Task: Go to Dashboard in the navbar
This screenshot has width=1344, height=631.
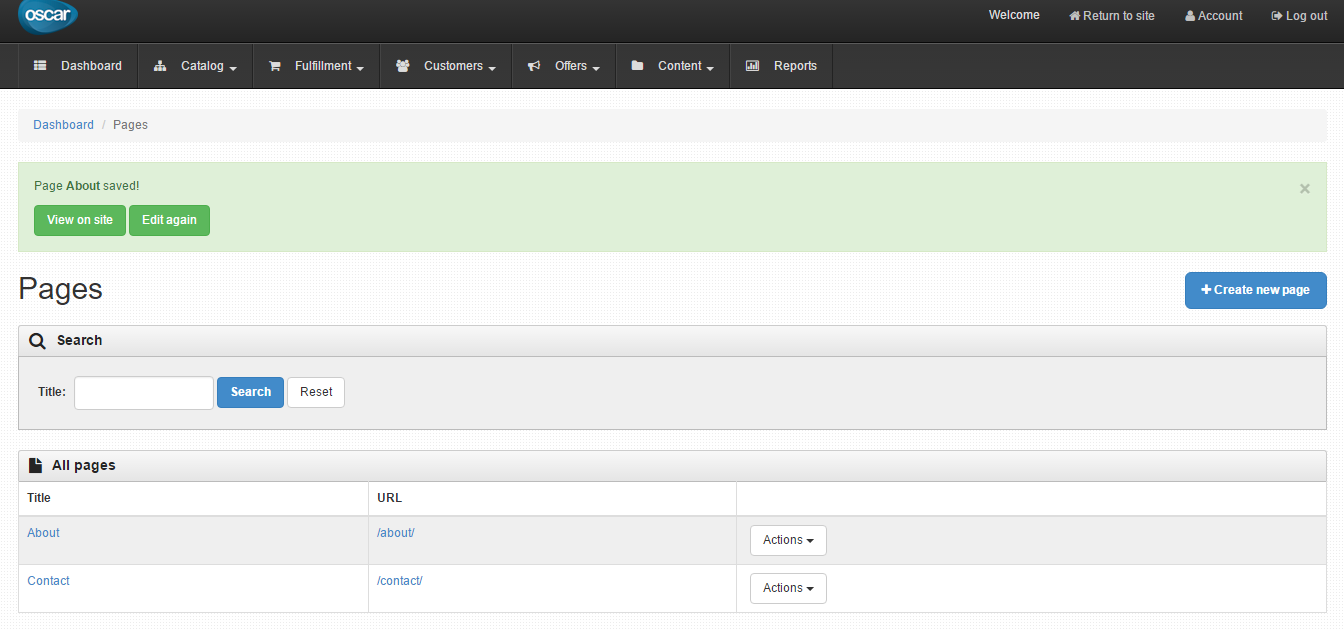Action: [78, 66]
